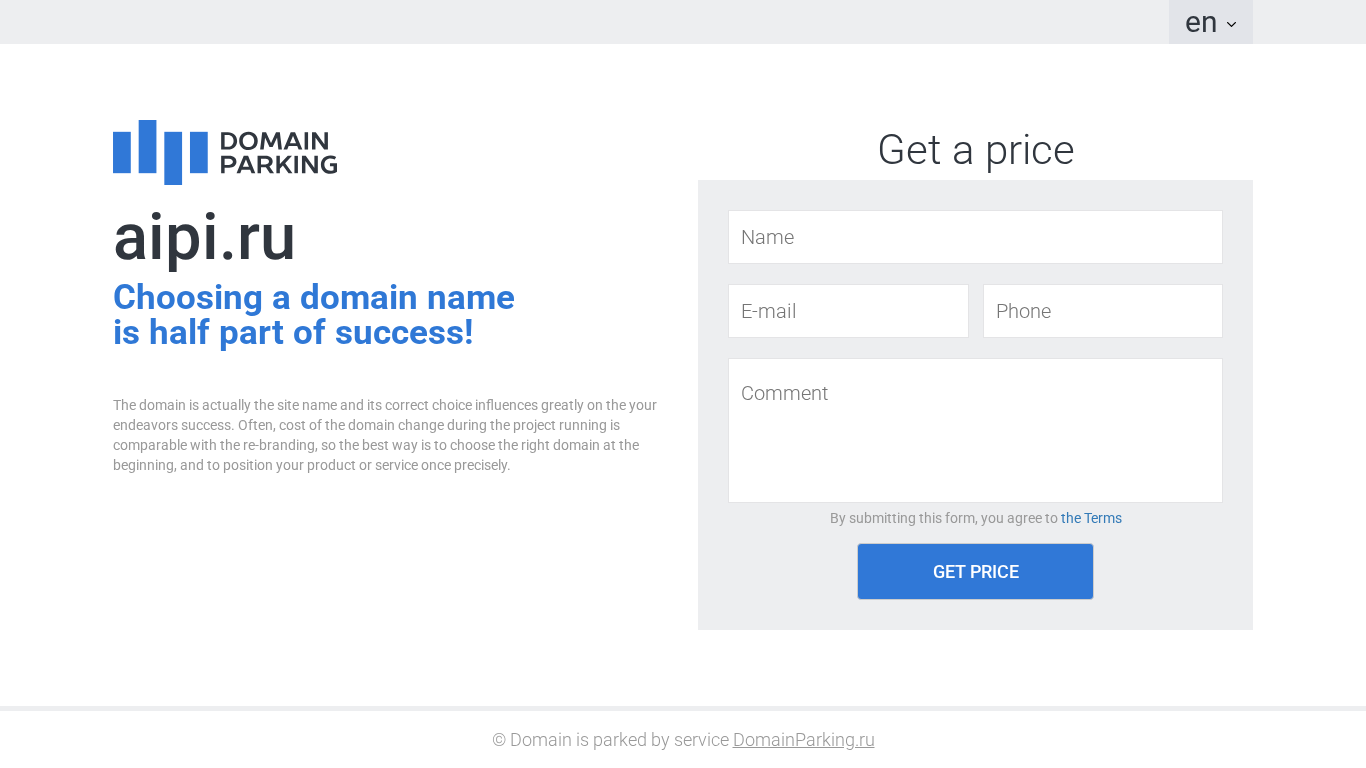Open the 'en' language selector
The width and height of the screenshot is (1366, 768).
tap(1210, 22)
